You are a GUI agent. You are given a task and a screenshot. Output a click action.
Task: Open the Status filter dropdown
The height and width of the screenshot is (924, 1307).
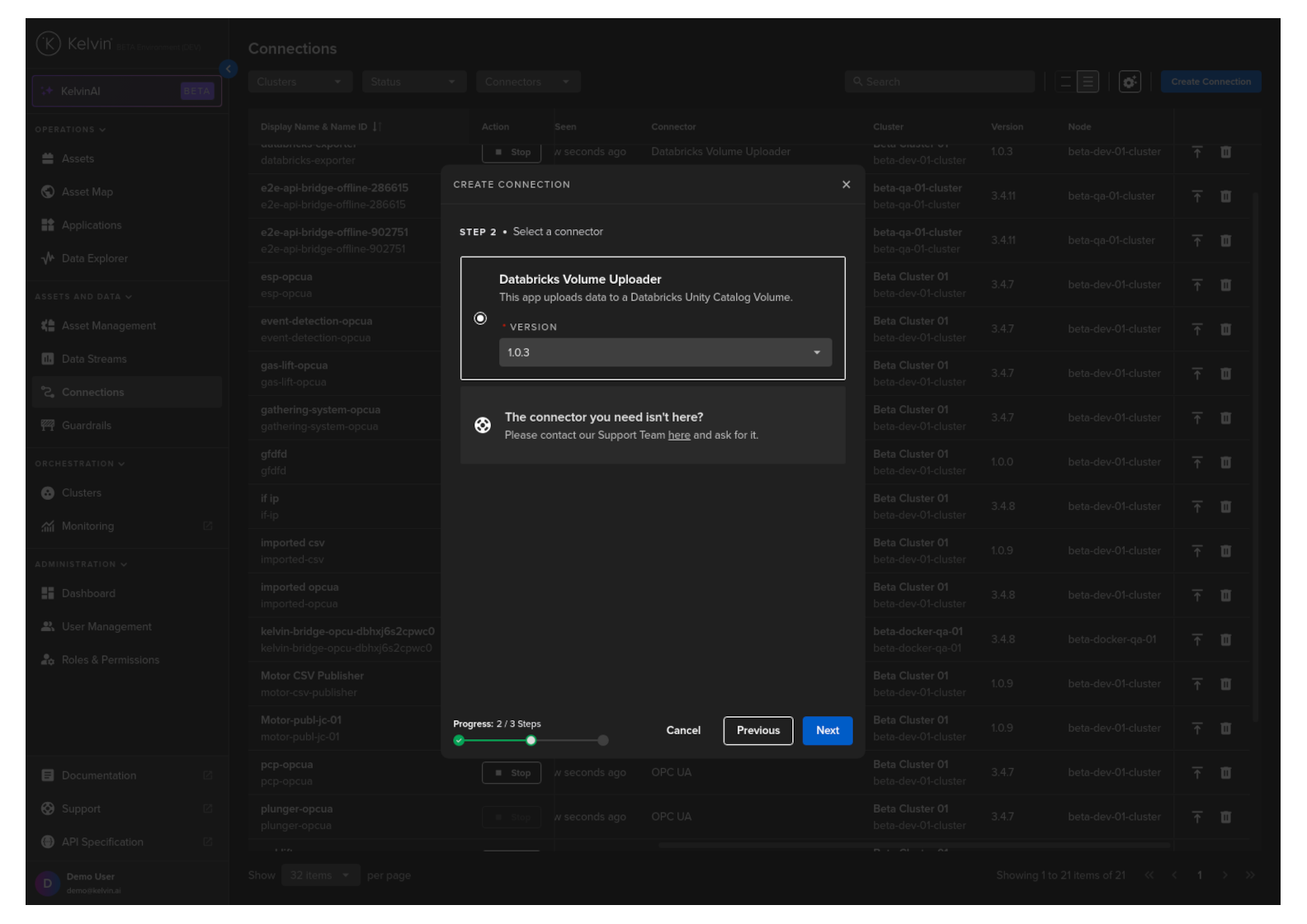tap(413, 82)
